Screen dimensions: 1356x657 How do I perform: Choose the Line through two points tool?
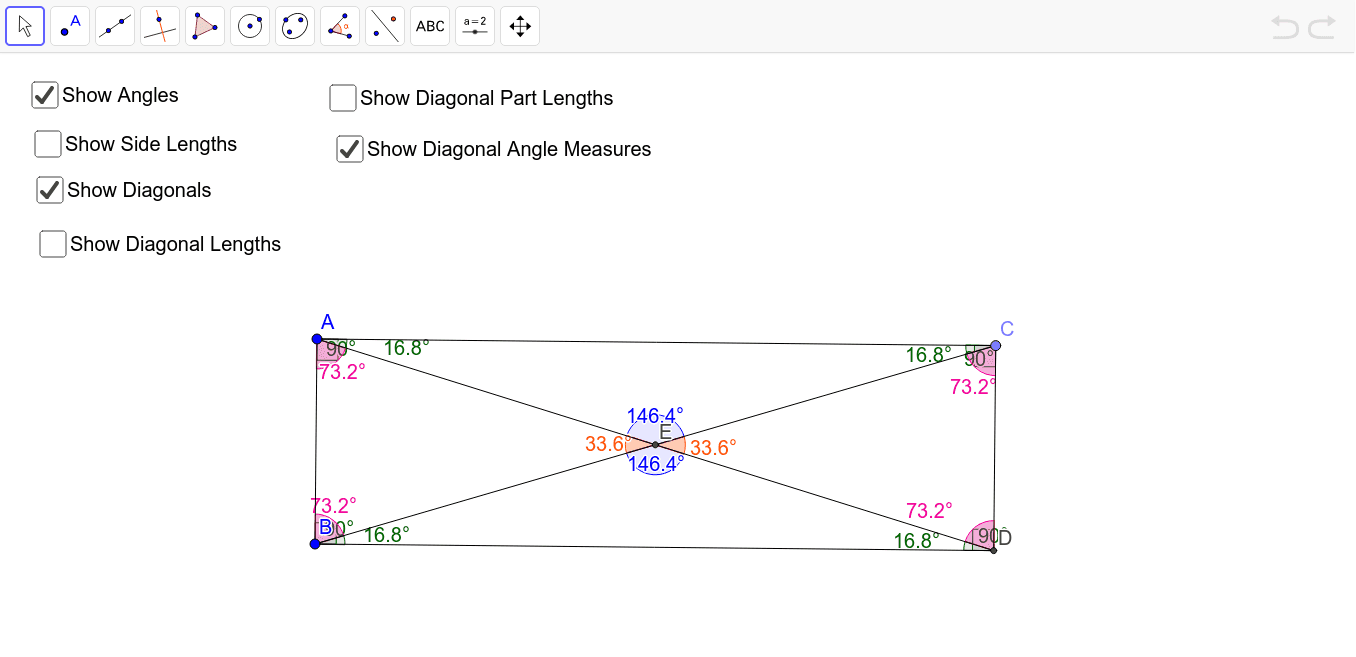click(115, 25)
